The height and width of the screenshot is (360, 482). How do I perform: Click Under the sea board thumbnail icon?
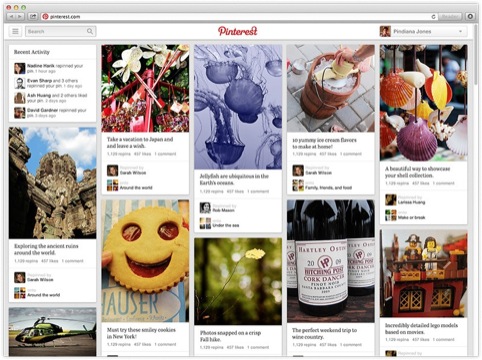tap(205, 223)
